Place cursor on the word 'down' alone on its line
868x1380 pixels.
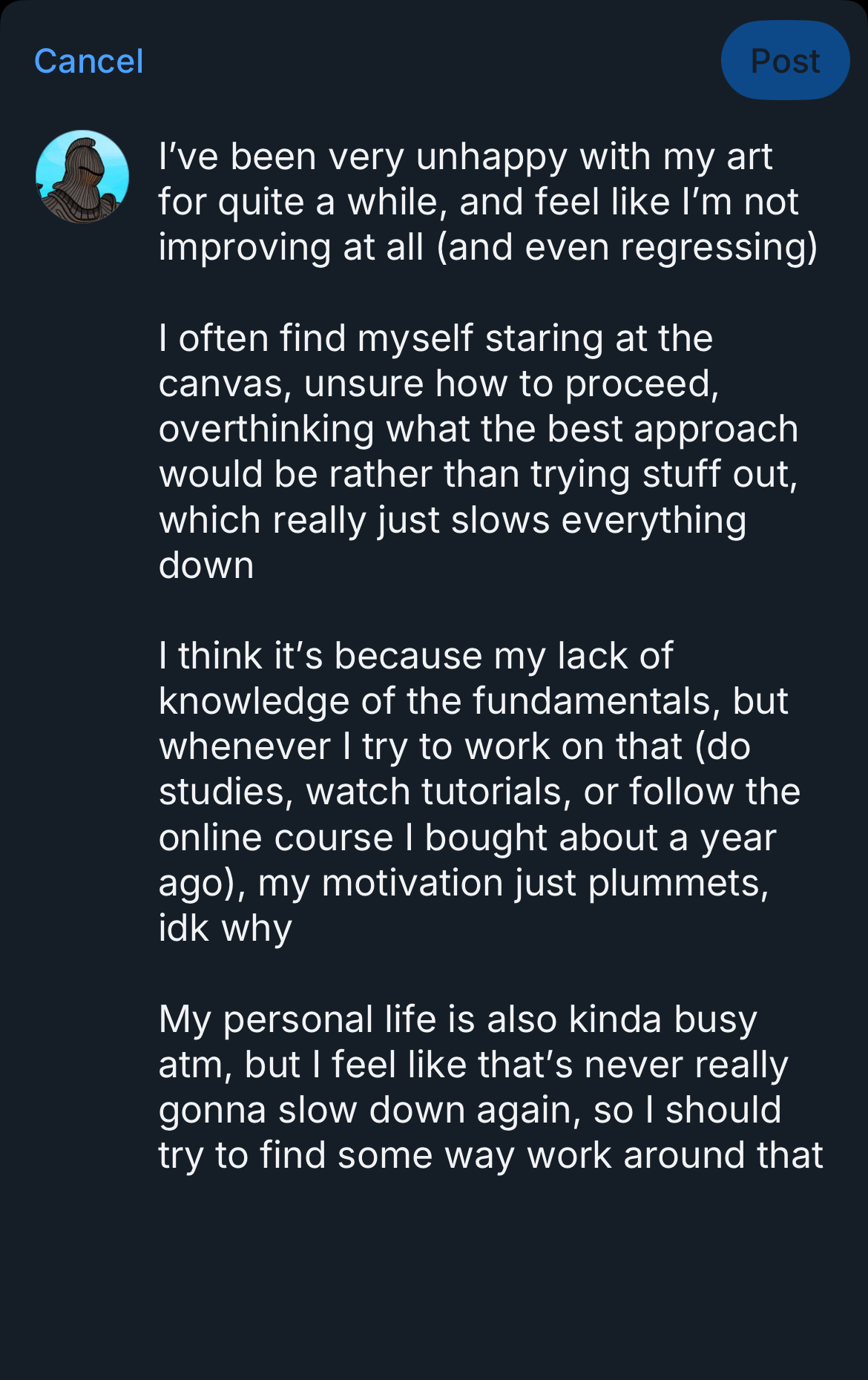pyautogui.click(x=206, y=565)
